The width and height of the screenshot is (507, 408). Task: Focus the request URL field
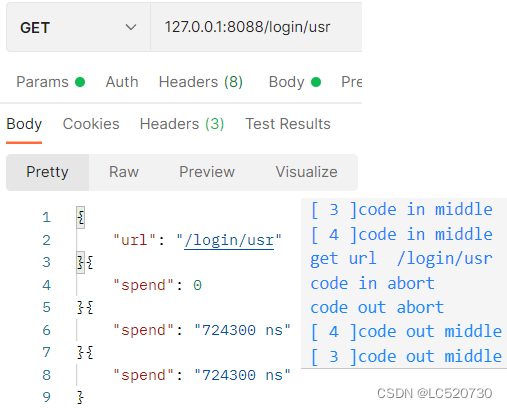pyautogui.click(x=256, y=27)
